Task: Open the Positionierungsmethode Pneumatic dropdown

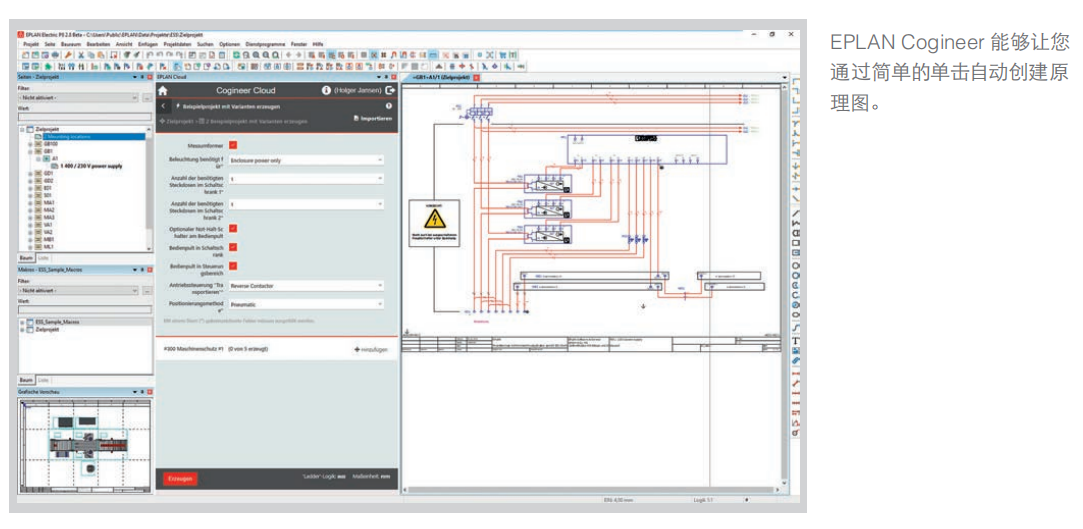Action: [x=306, y=304]
